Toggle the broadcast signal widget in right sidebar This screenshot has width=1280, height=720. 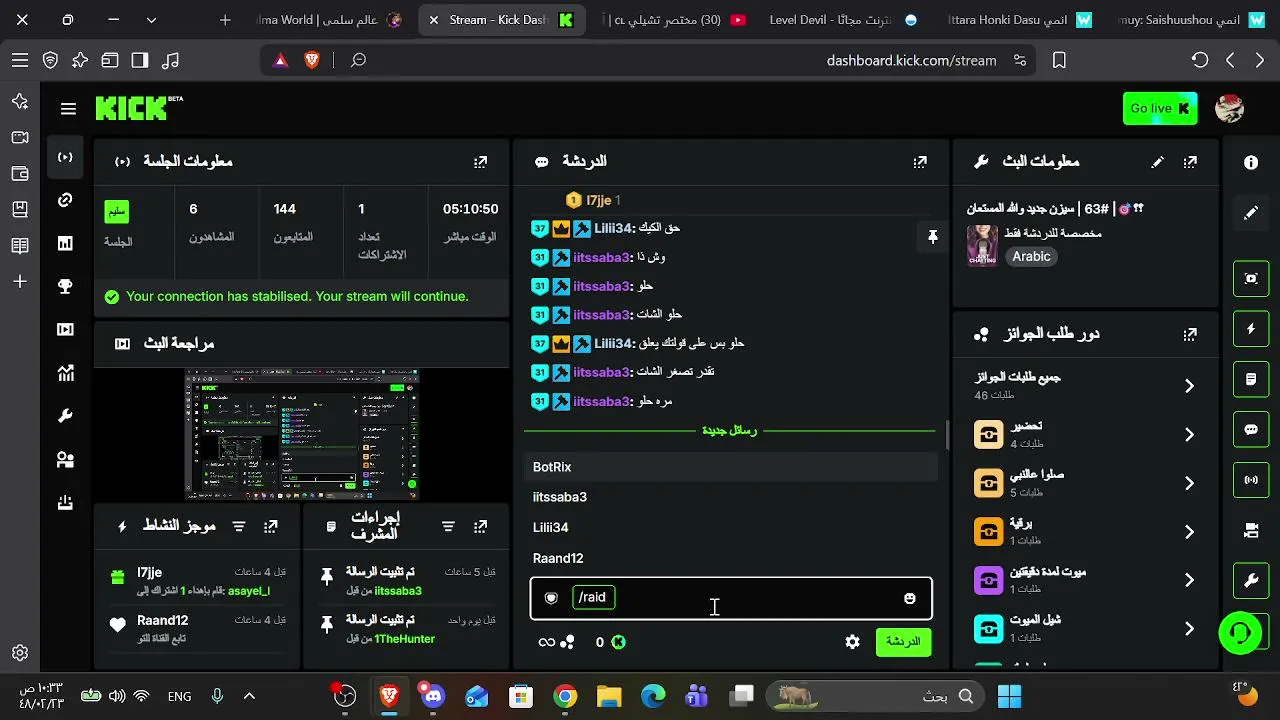[1251, 480]
